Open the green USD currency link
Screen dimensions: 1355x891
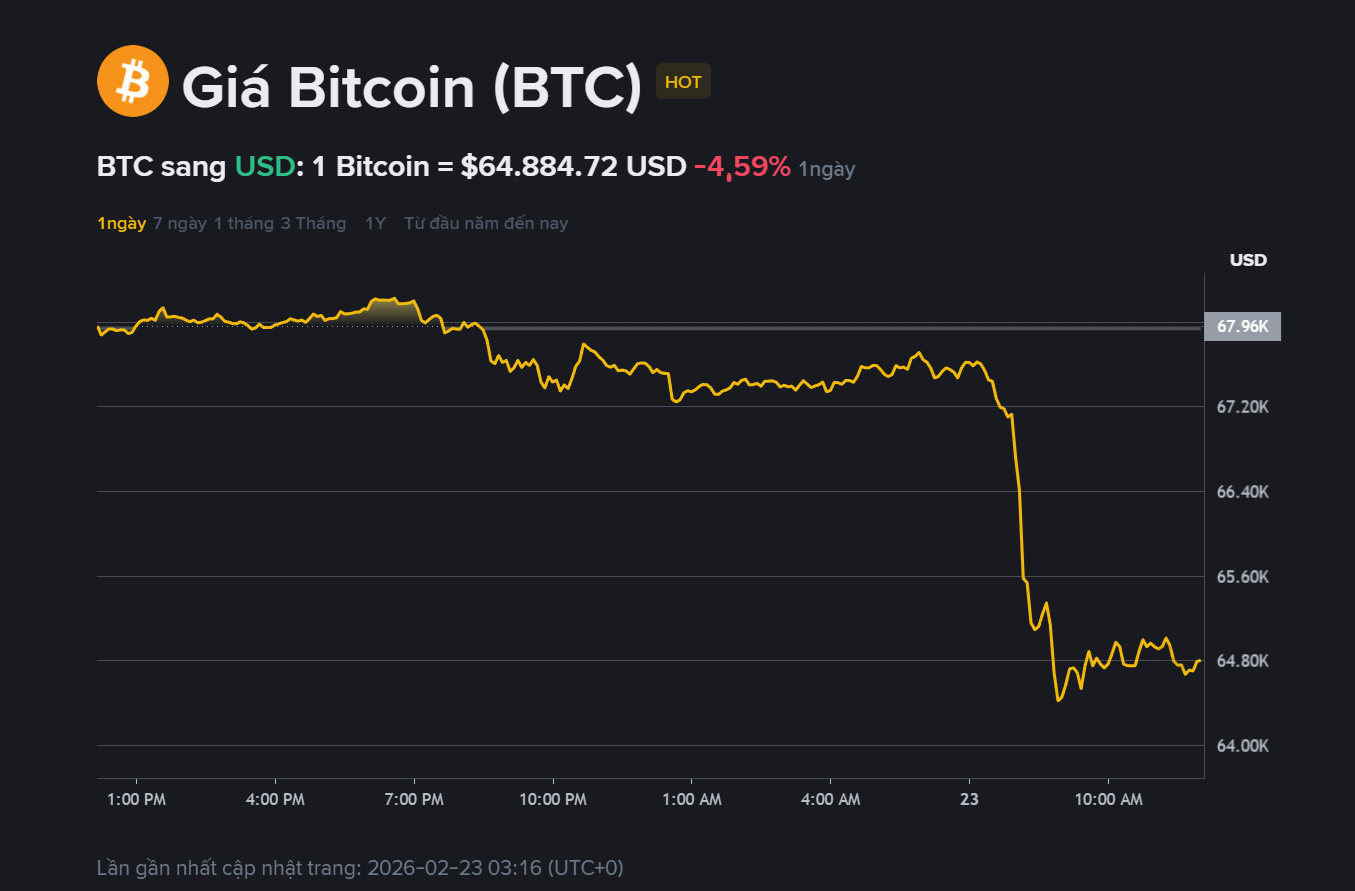click(265, 167)
